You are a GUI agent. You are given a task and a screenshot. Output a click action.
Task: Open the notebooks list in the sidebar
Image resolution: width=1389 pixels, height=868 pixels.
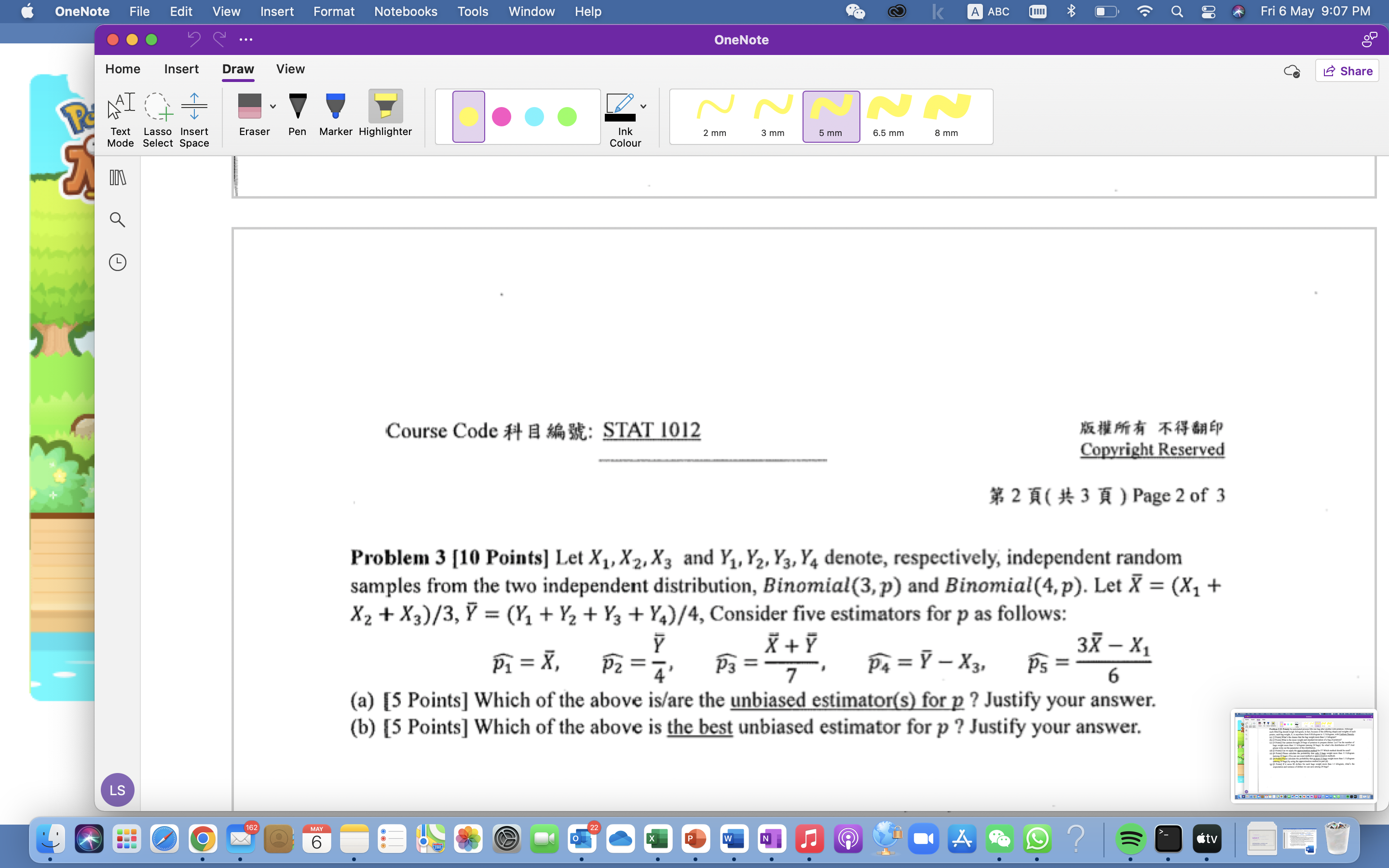(x=118, y=178)
